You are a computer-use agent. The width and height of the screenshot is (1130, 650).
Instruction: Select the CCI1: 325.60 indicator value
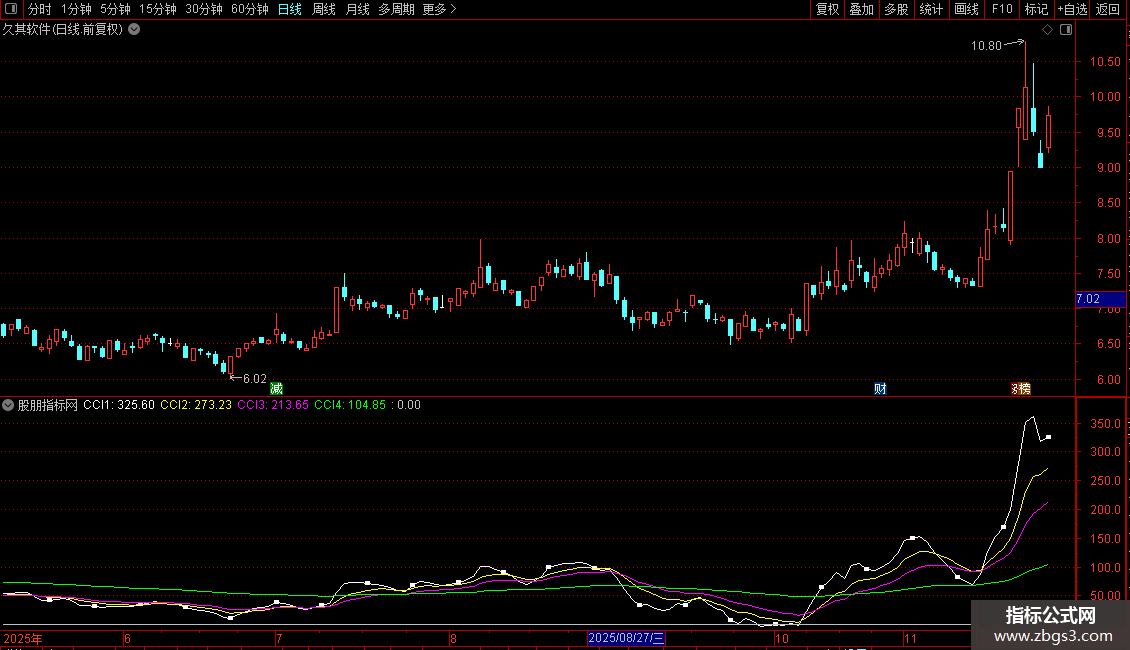pyautogui.click(x=119, y=405)
